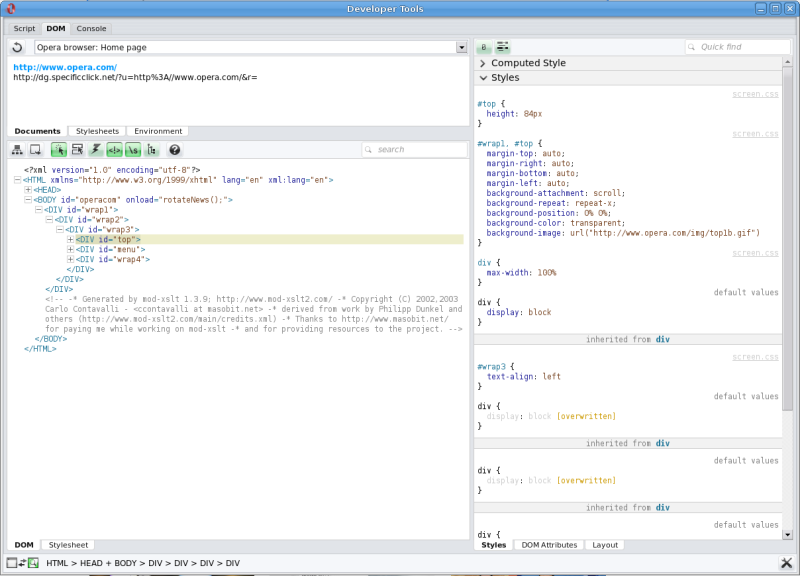Viewport: 800px width, 576px height.
Task: Open the Console tab
Action: 91,28
